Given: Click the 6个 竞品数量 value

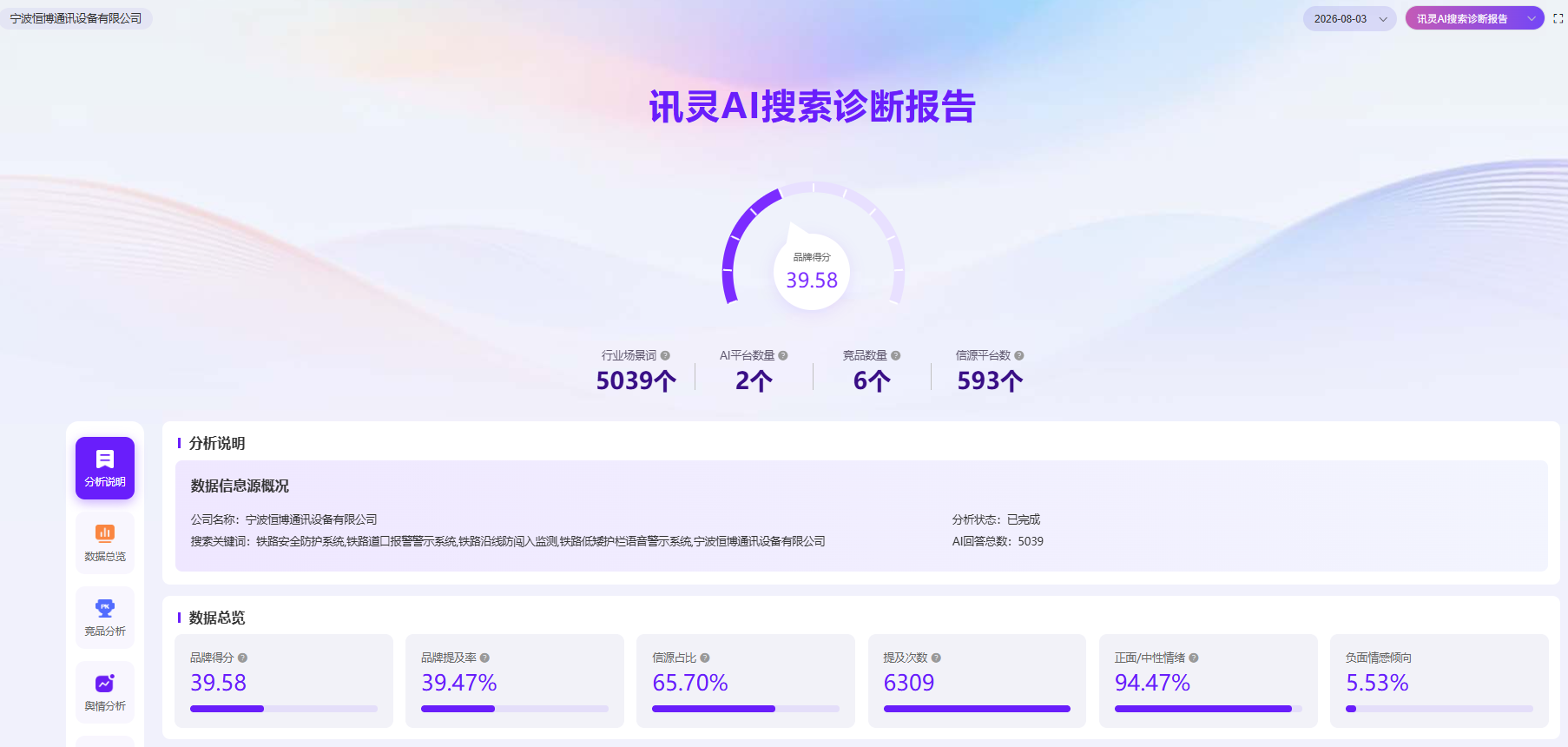Looking at the screenshot, I should click(x=872, y=380).
